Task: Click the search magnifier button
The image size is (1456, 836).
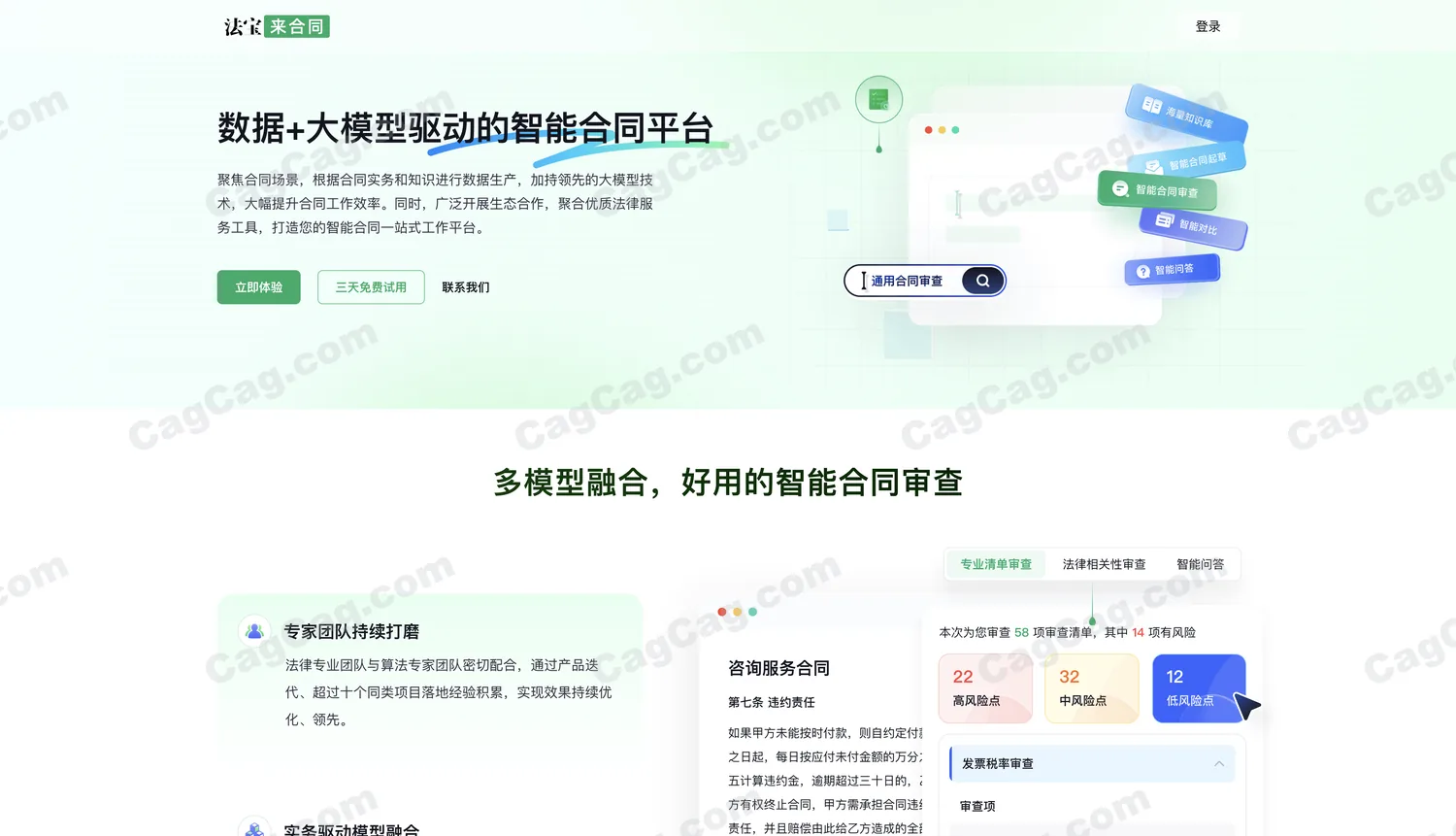Action: coord(983,281)
